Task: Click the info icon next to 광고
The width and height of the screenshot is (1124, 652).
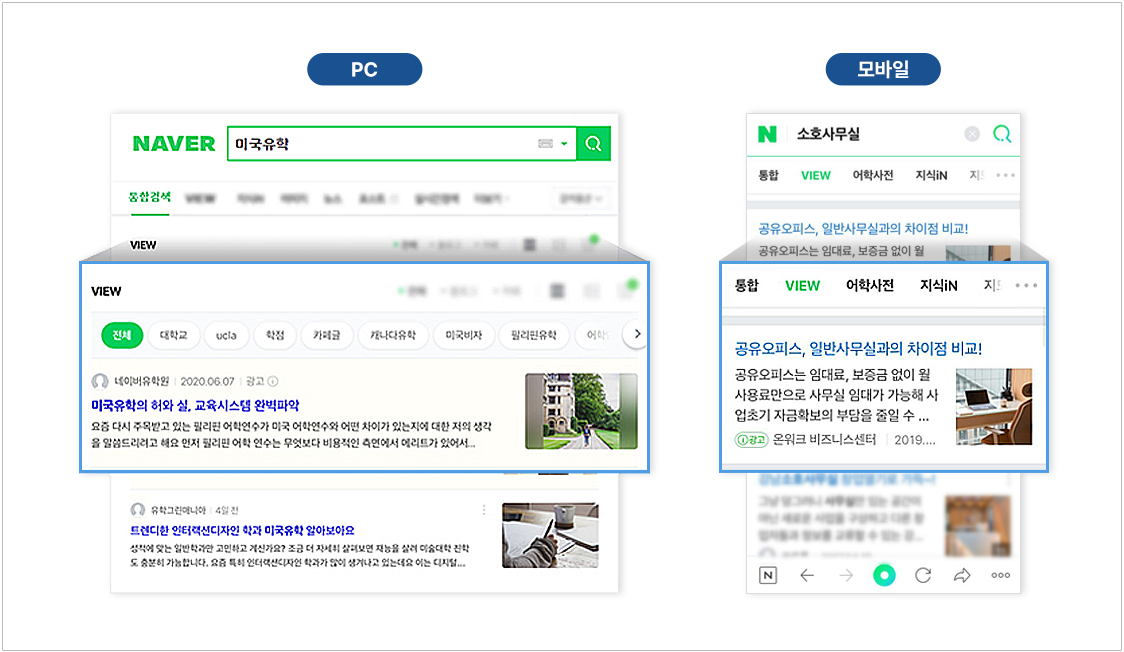Action: coord(273,381)
